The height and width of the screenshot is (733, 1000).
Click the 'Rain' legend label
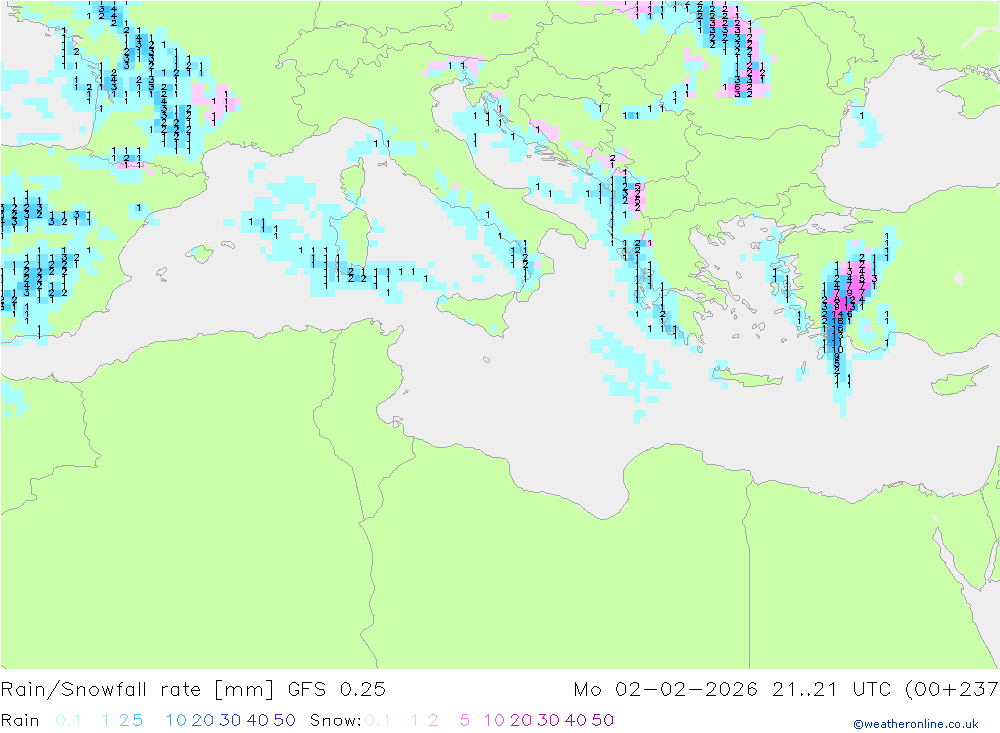20,720
